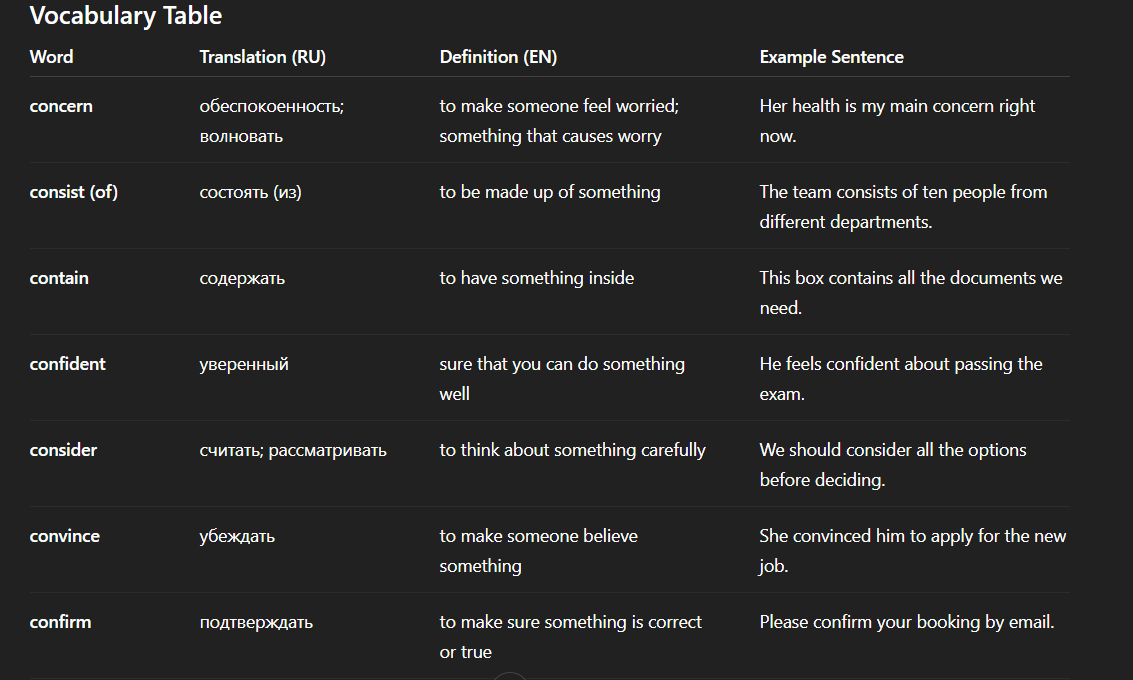Click the Vocabulary Table heading

126,16
